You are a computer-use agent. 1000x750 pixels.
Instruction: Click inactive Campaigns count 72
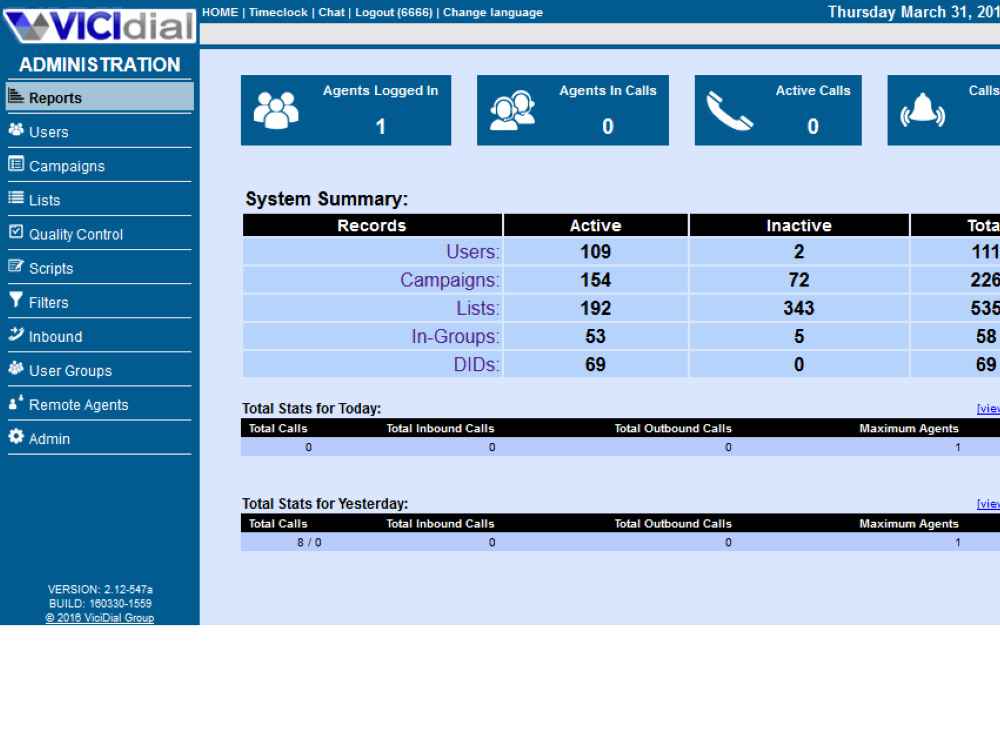click(x=798, y=279)
